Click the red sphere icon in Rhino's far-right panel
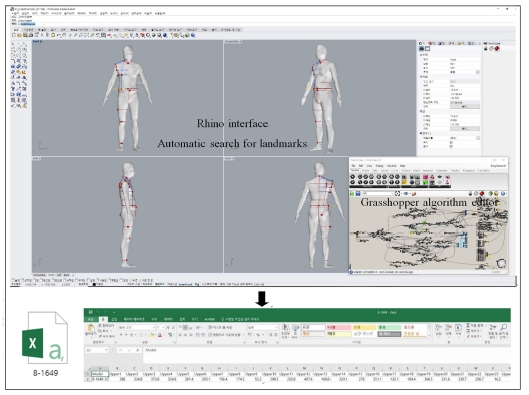This screenshot has width=529, height=395. (497, 49)
